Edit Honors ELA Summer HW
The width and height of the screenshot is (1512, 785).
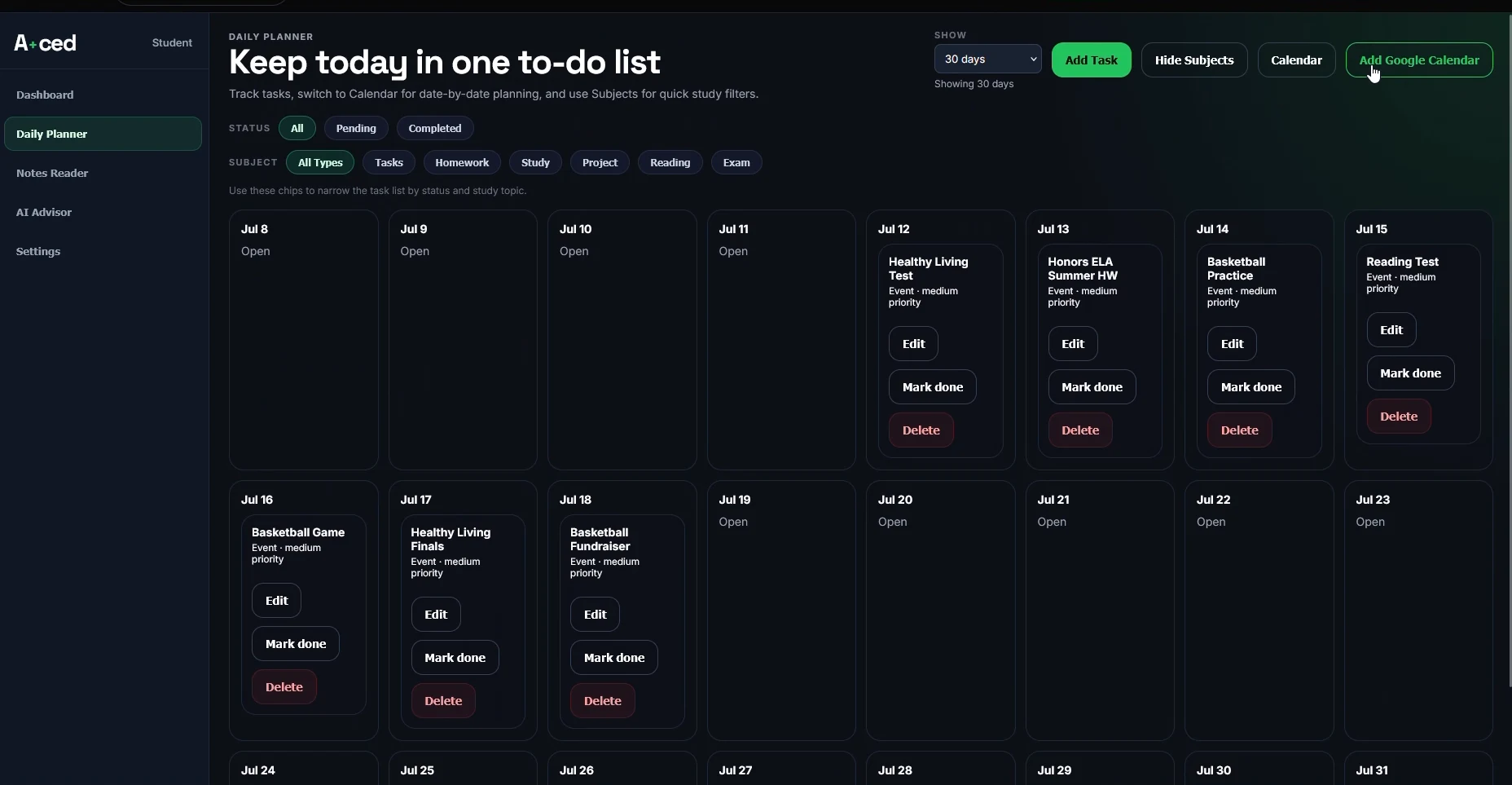(x=1072, y=344)
